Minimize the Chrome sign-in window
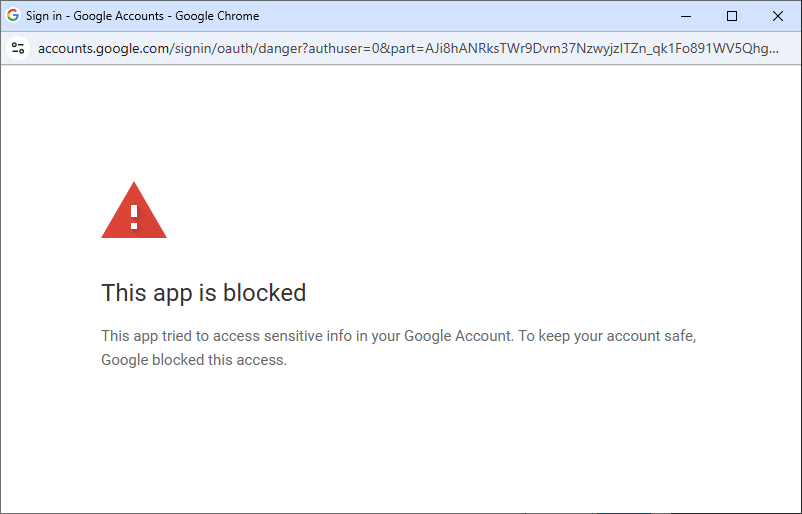 [x=687, y=16]
